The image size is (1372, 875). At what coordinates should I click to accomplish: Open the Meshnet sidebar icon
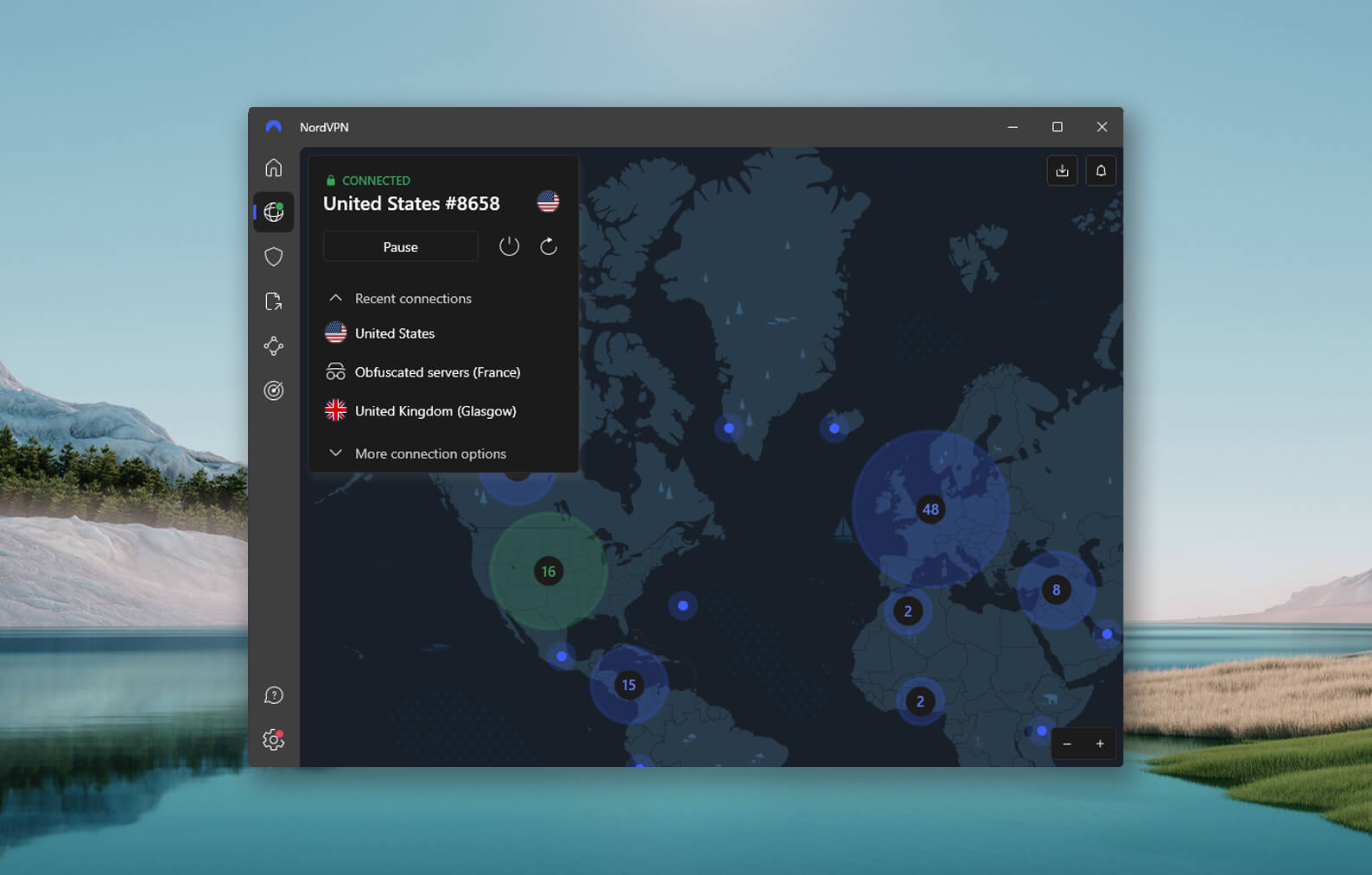coord(273,346)
